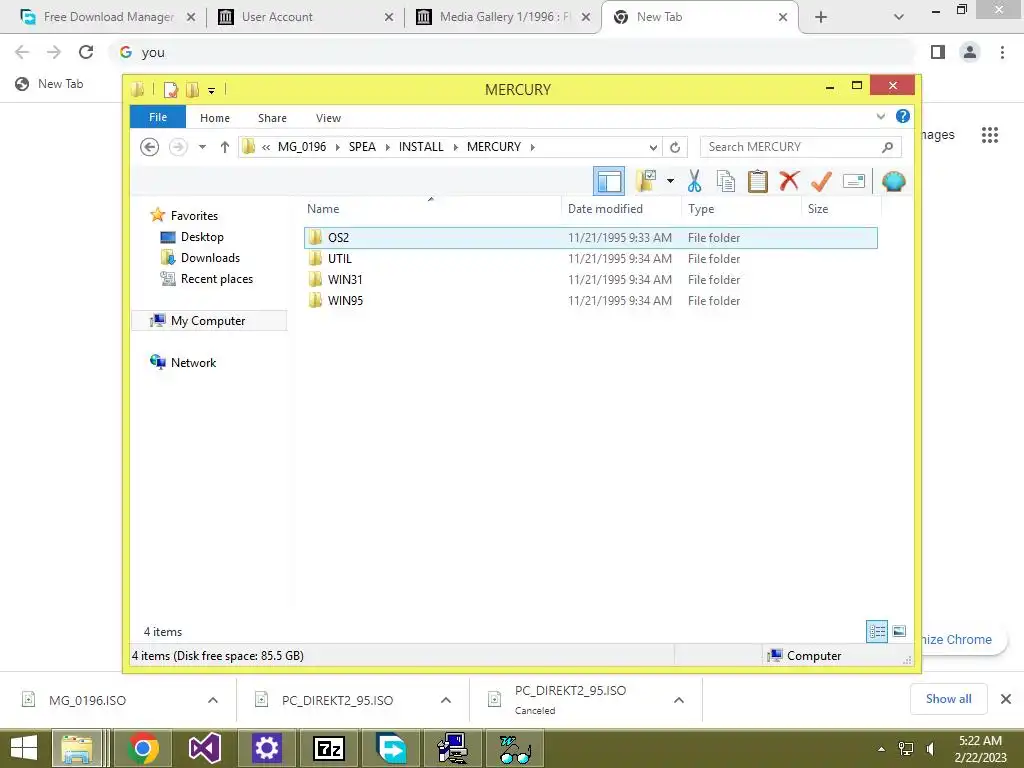Screen dimensions: 1024x768
Task: Expand the Explorer ribbon chevron
Action: 880,116
